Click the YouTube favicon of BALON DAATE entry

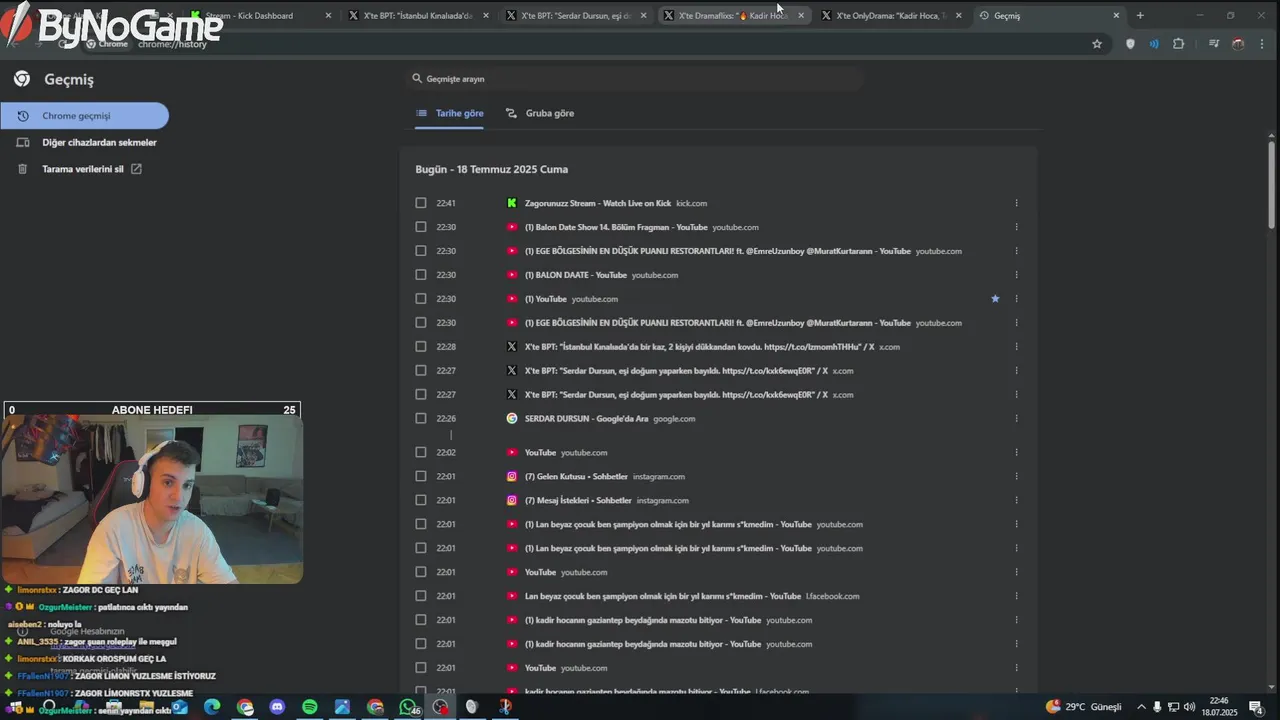click(x=512, y=275)
